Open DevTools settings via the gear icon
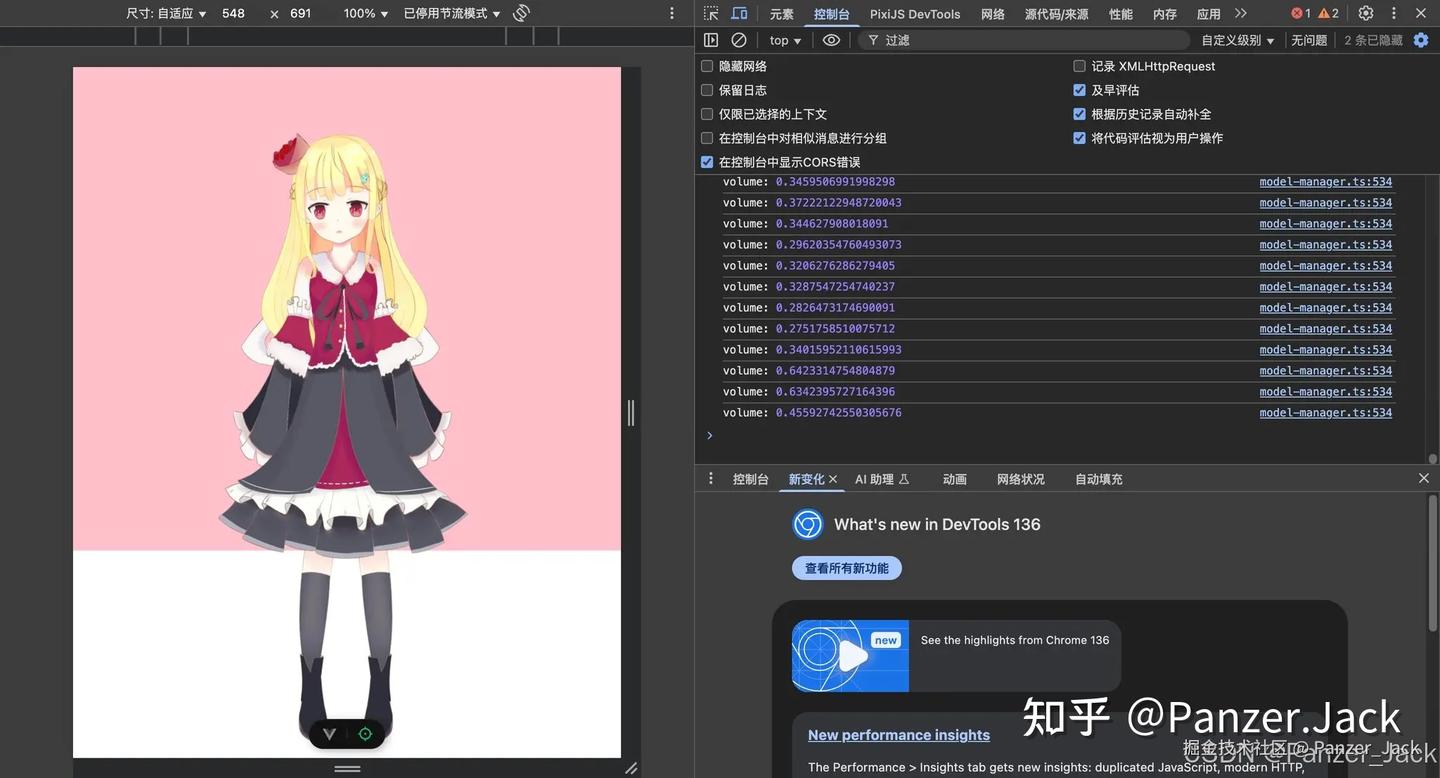The image size is (1440, 778). [1364, 12]
